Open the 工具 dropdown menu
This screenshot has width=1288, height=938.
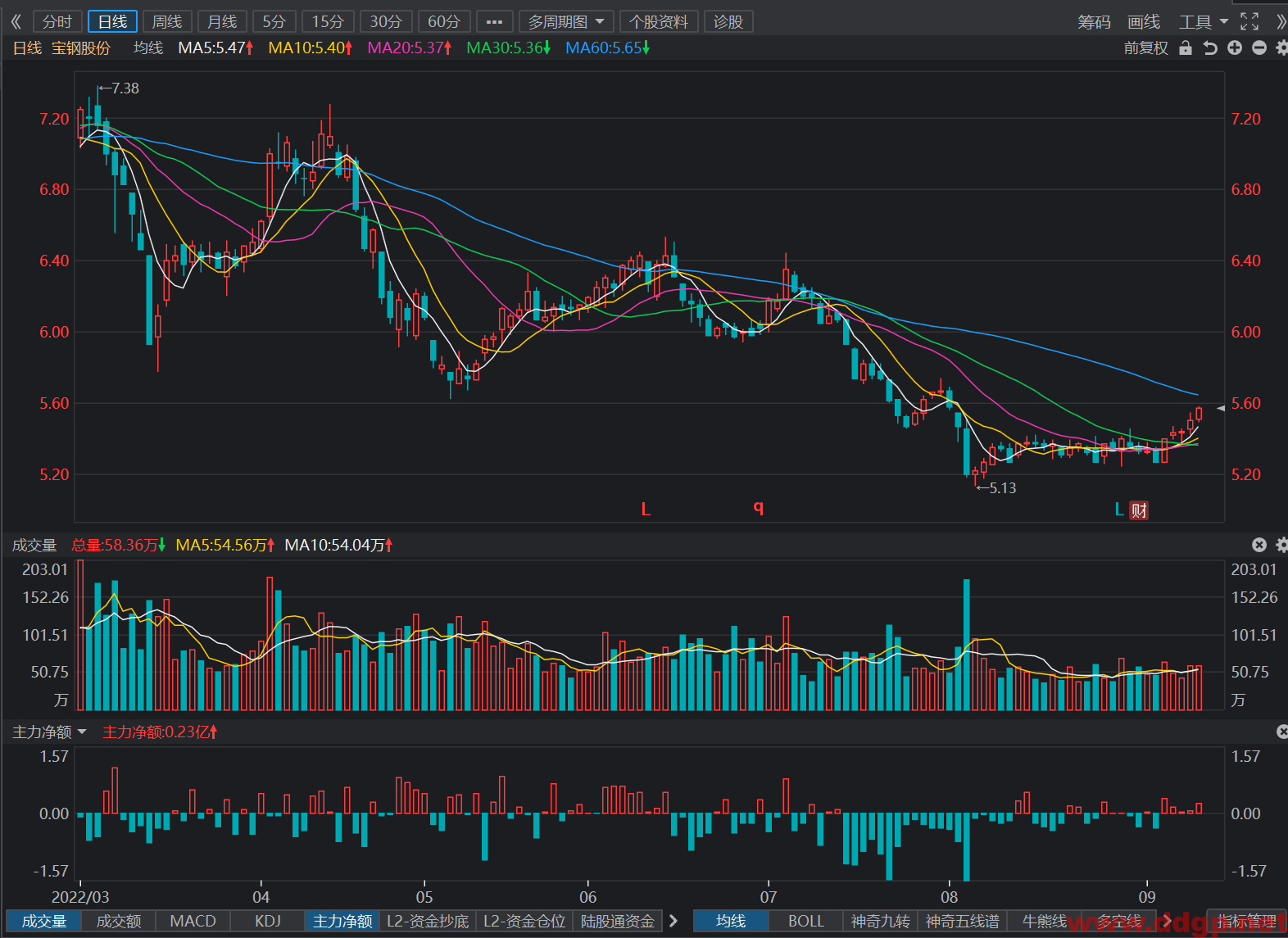pos(1204,21)
